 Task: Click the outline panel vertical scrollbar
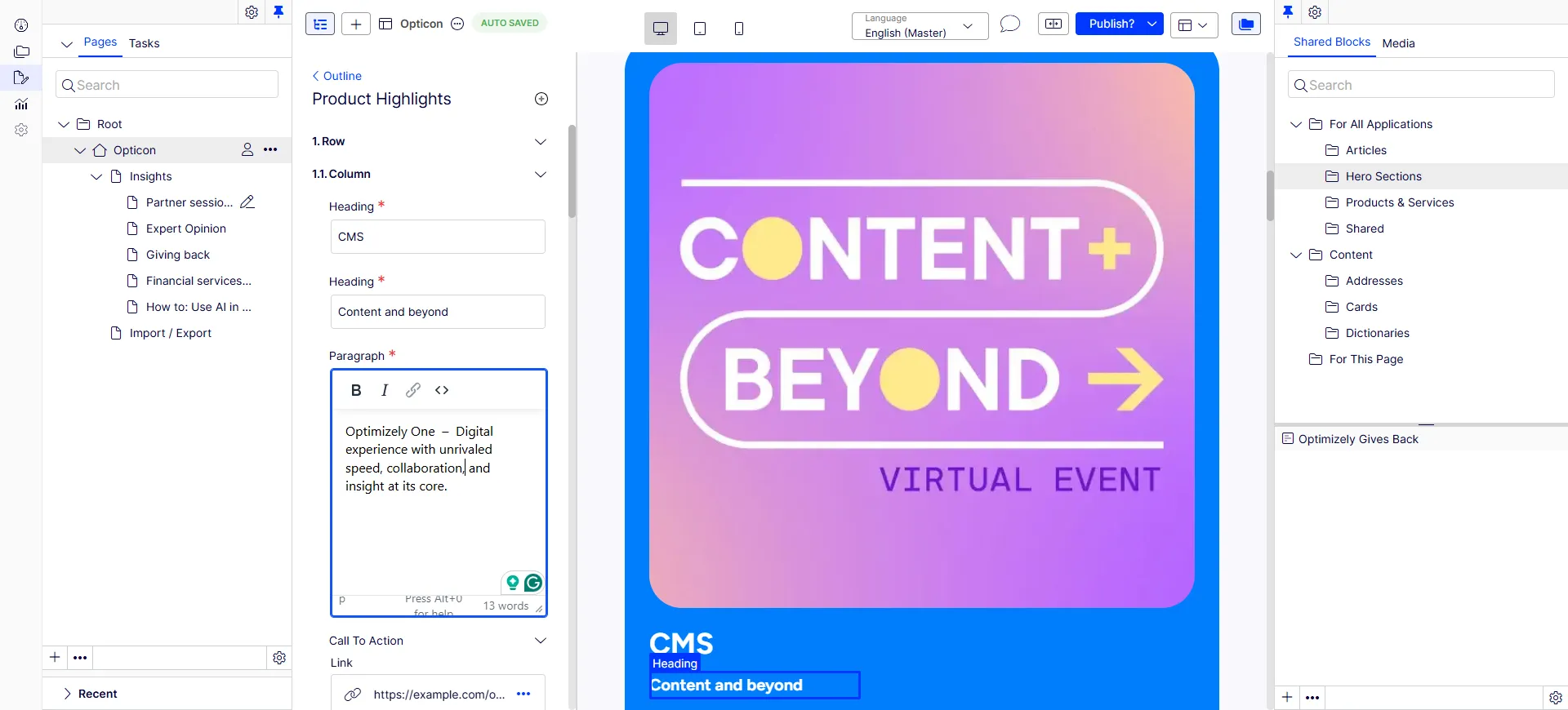click(x=572, y=171)
